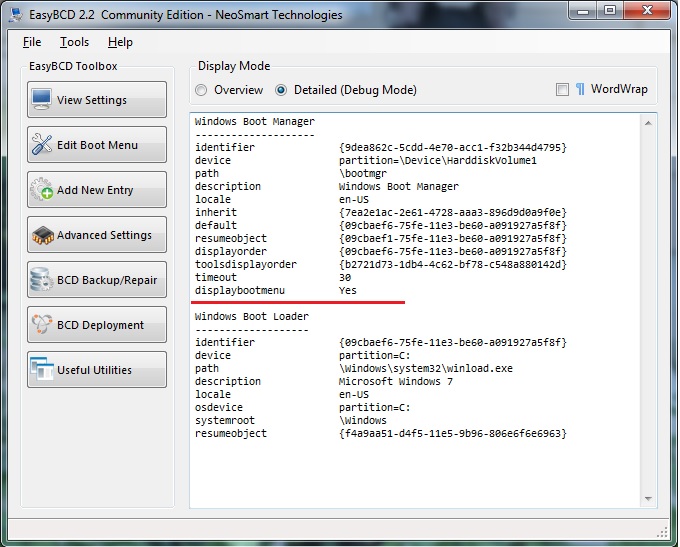Click the toolsdisplayorder label
680x547 pixels.
tap(246, 265)
